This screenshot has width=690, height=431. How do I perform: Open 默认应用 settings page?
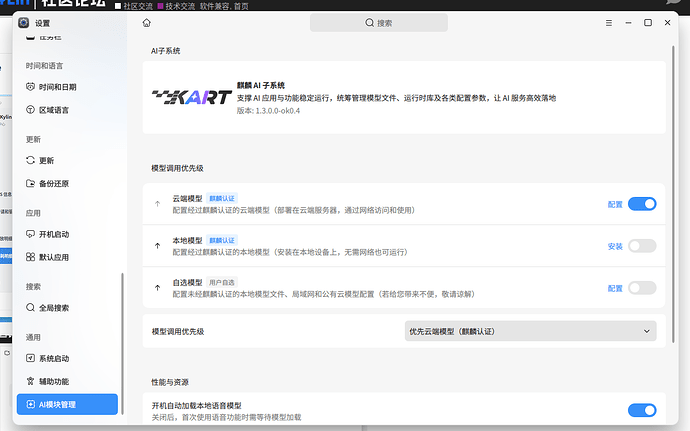67,257
